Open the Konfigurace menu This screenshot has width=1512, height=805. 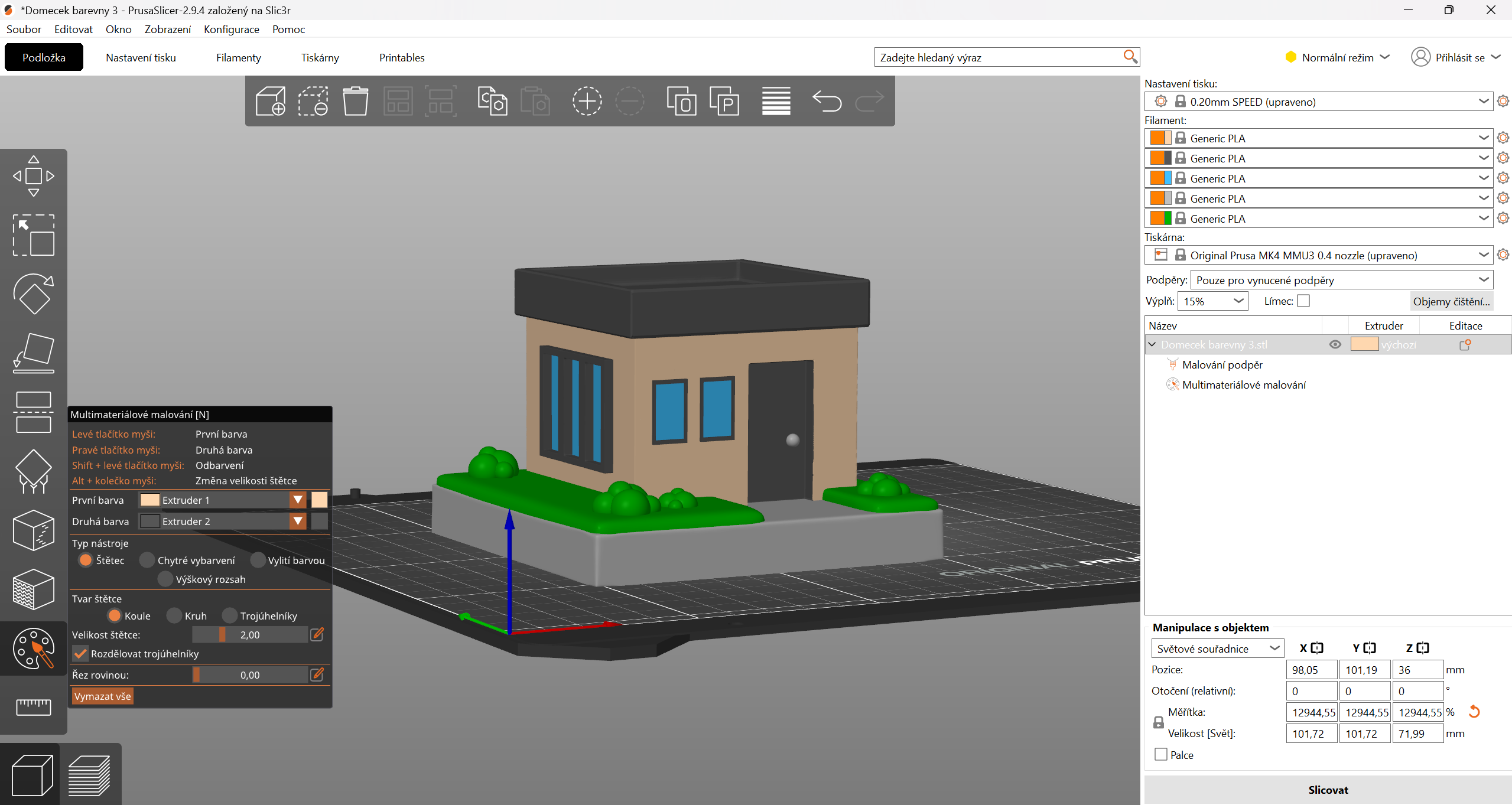pyautogui.click(x=231, y=29)
